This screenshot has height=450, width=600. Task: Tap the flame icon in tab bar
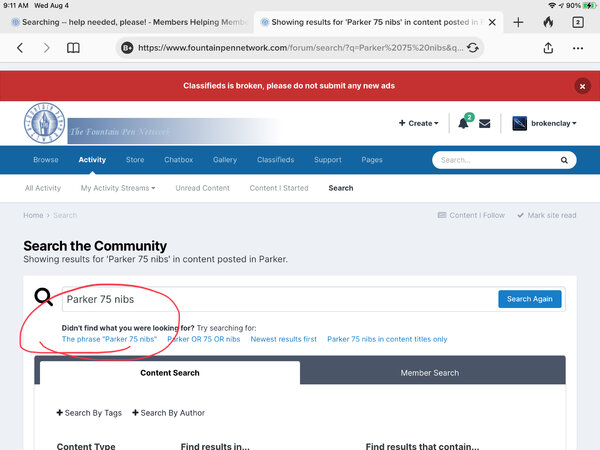tap(548, 22)
